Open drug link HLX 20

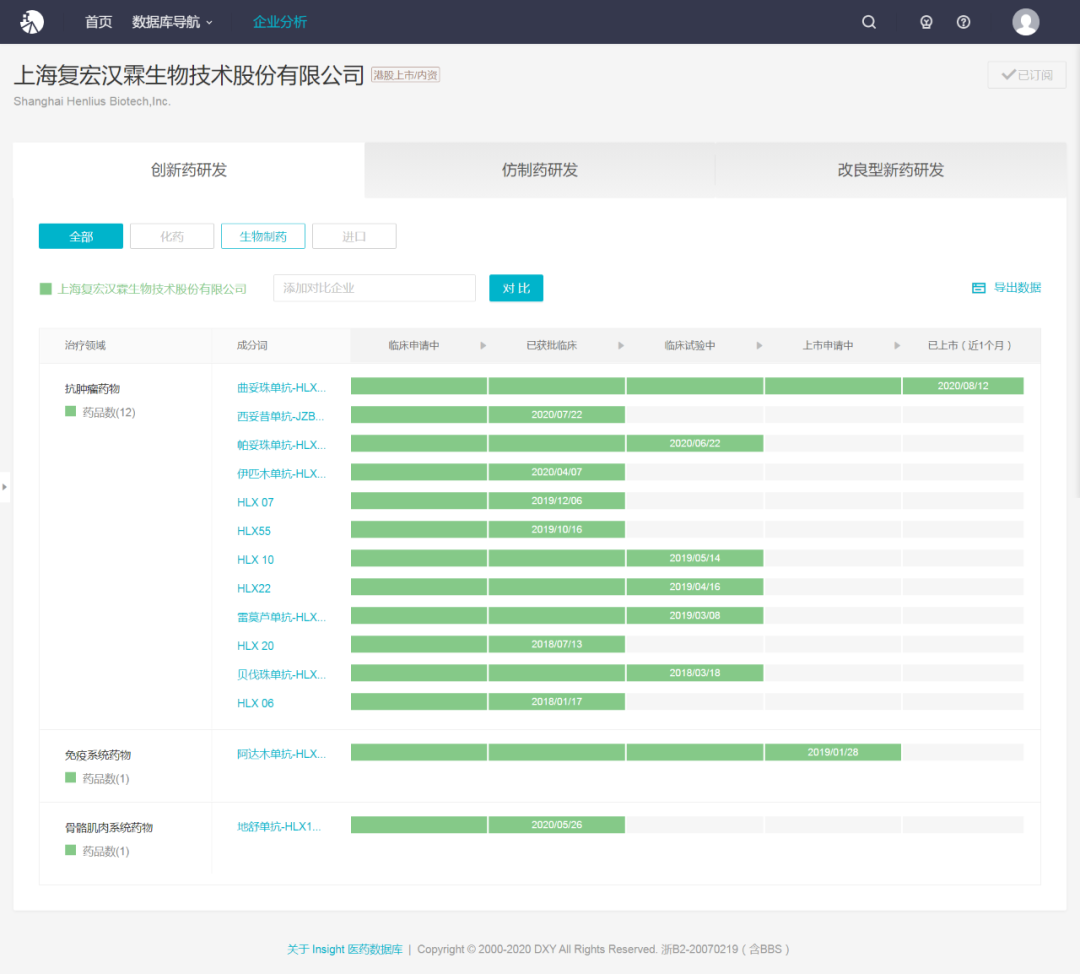click(255, 646)
